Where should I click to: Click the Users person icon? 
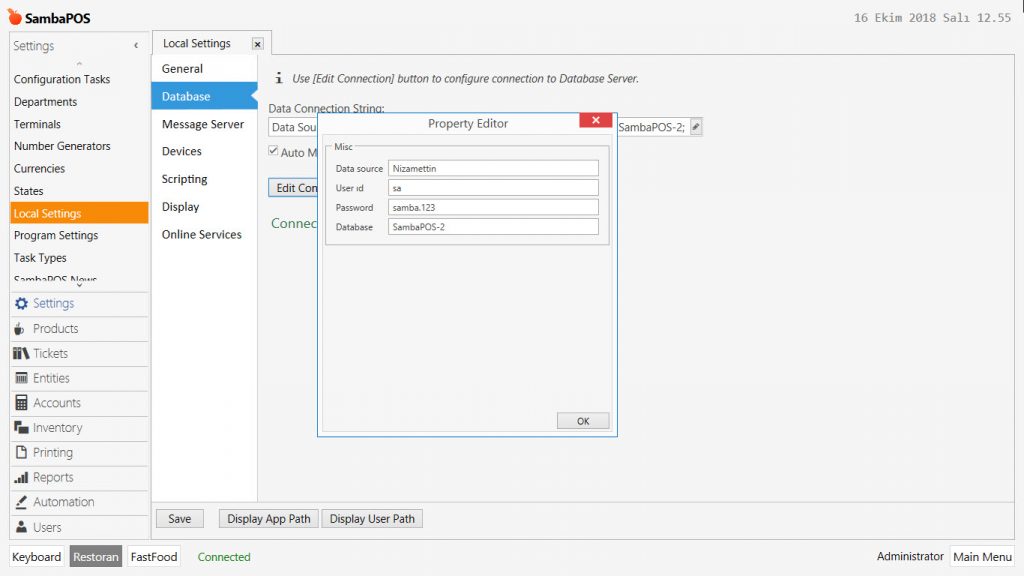tap(21, 527)
